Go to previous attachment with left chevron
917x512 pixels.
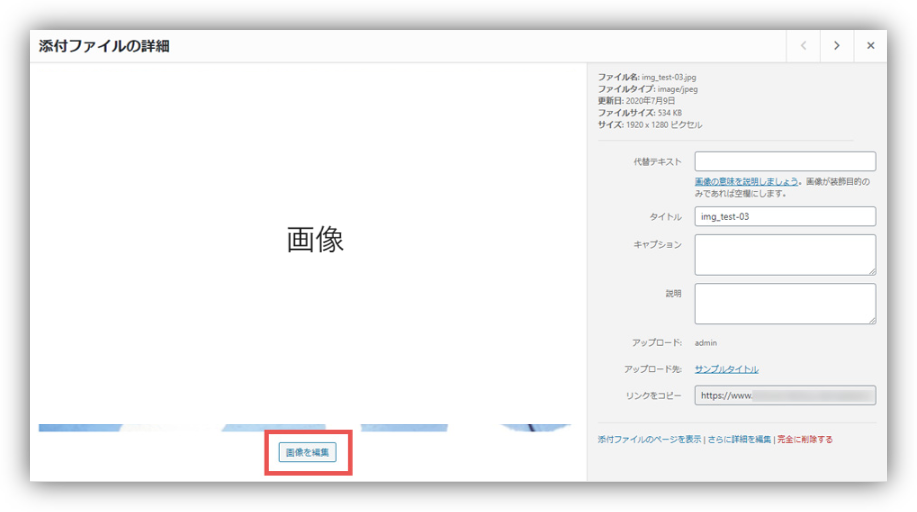(x=803, y=46)
